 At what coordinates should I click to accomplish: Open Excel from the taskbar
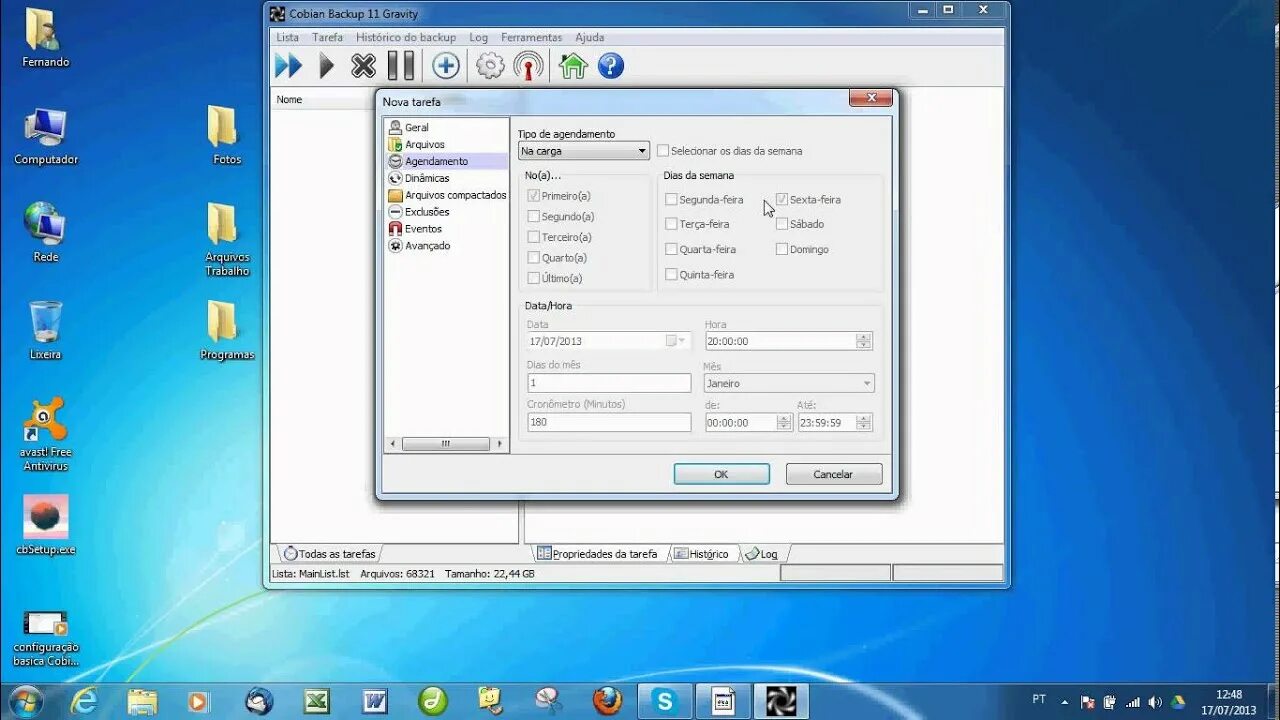(316, 700)
